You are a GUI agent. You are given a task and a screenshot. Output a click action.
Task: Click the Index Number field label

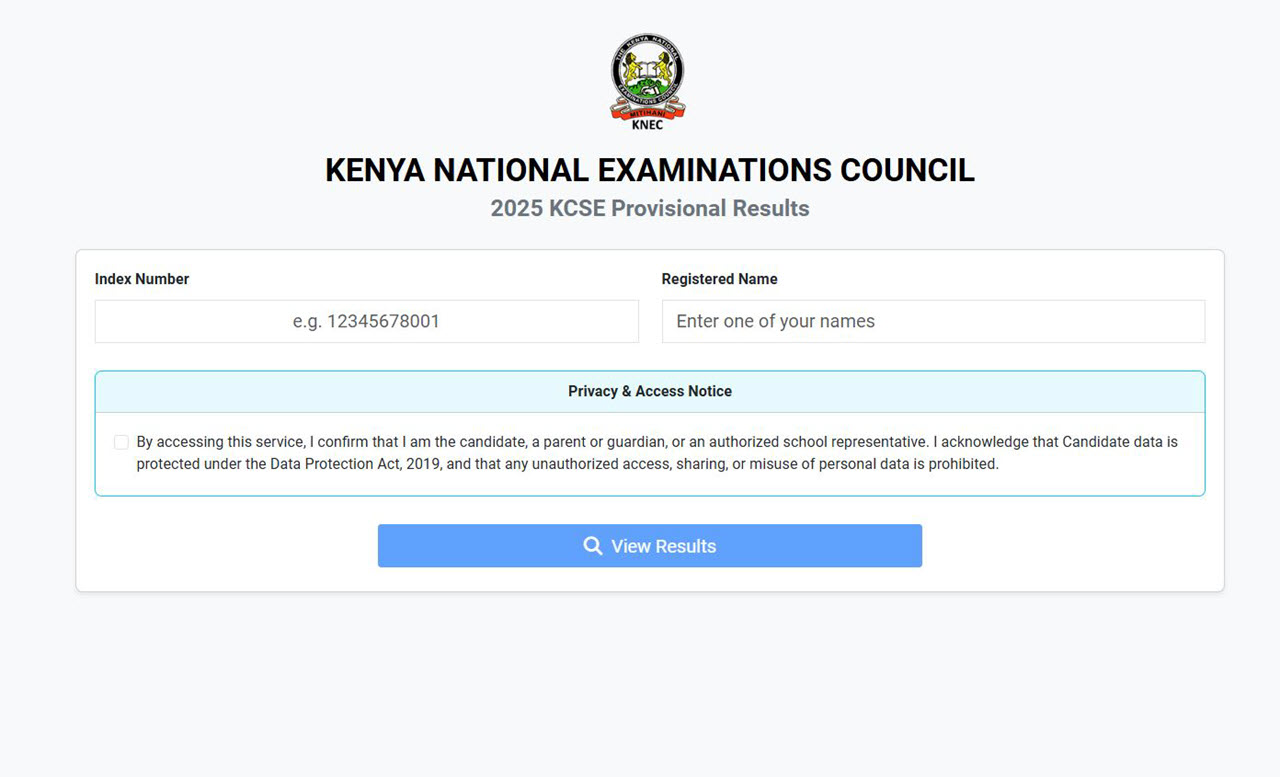pos(142,279)
